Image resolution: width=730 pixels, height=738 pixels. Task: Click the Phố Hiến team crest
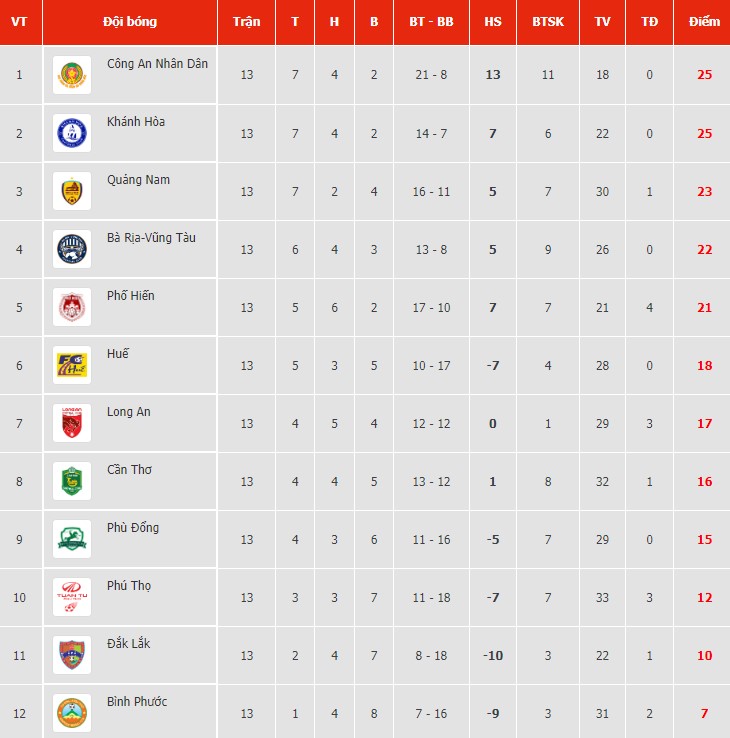(72, 307)
